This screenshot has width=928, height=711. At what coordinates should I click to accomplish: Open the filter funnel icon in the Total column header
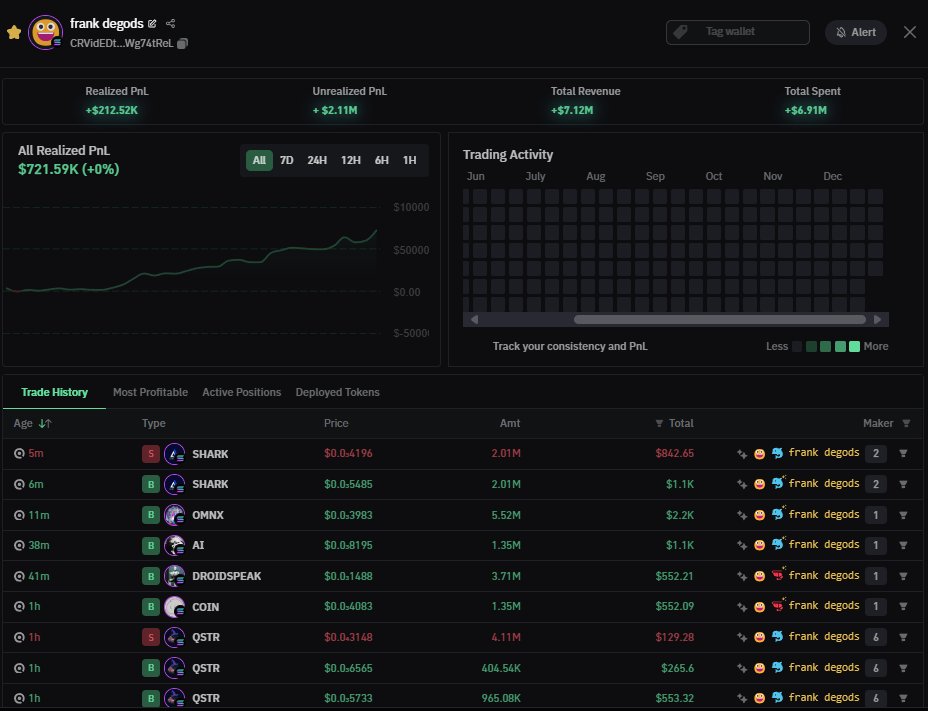659,423
